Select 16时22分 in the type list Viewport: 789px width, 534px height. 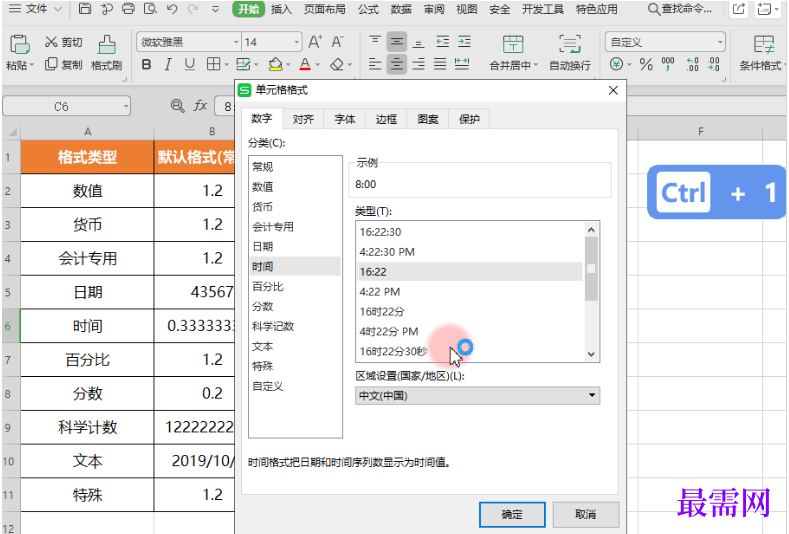click(383, 311)
